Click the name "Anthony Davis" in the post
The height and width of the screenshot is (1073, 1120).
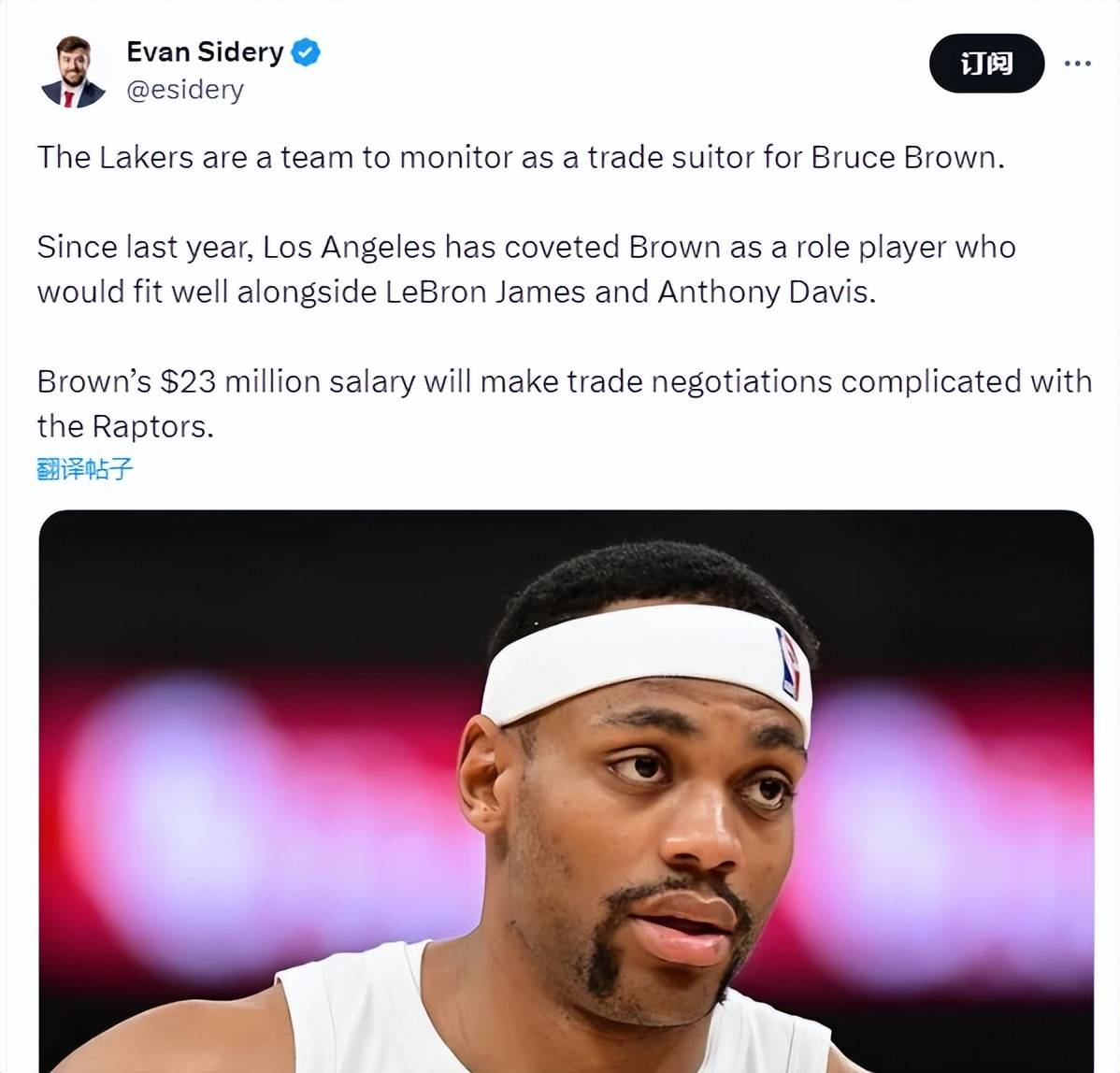(x=766, y=292)
